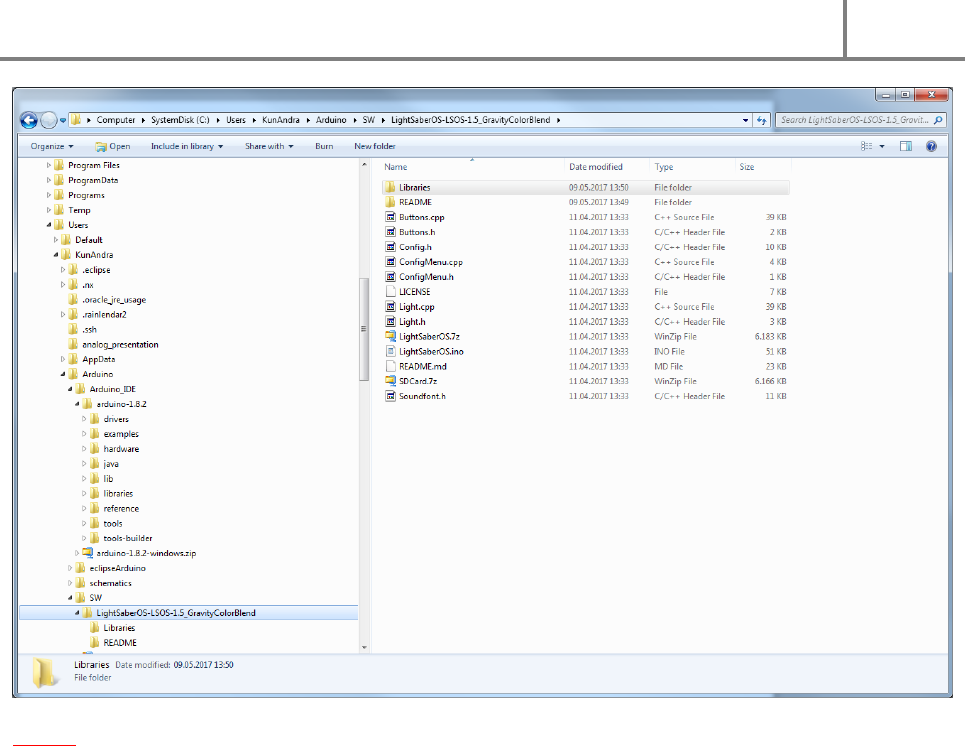Select the Buttons.cpp file icon
Screen dimensions: 965x746
(390, 217)
